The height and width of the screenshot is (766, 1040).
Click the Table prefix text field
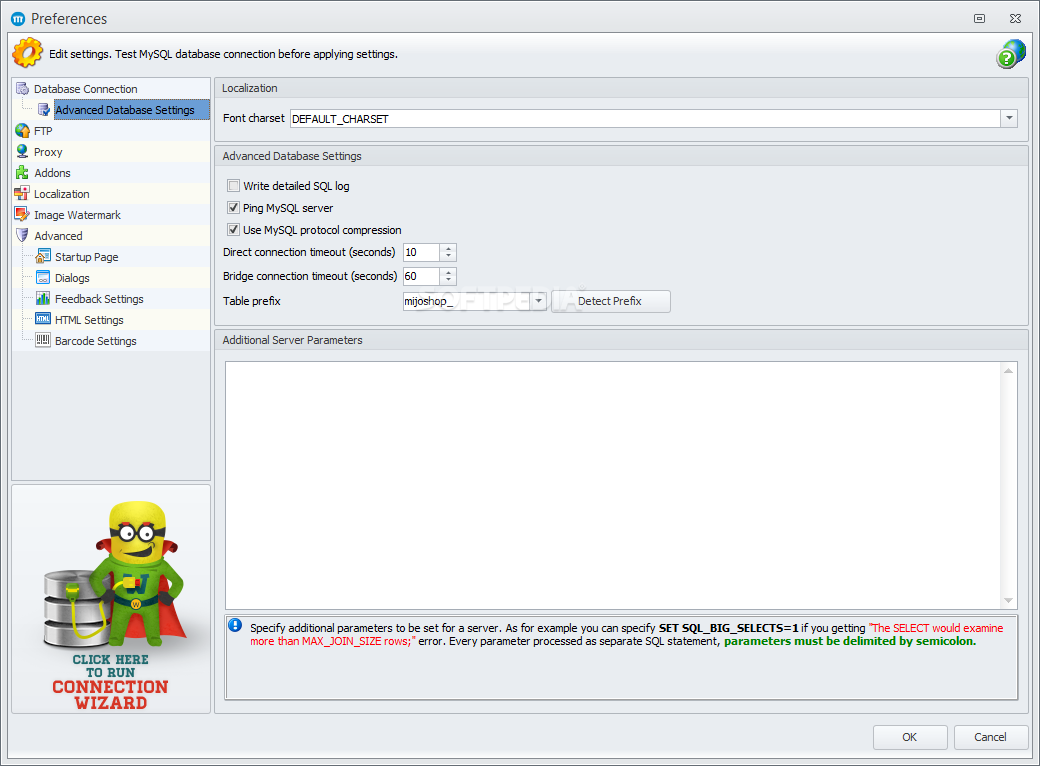point(466,301)
